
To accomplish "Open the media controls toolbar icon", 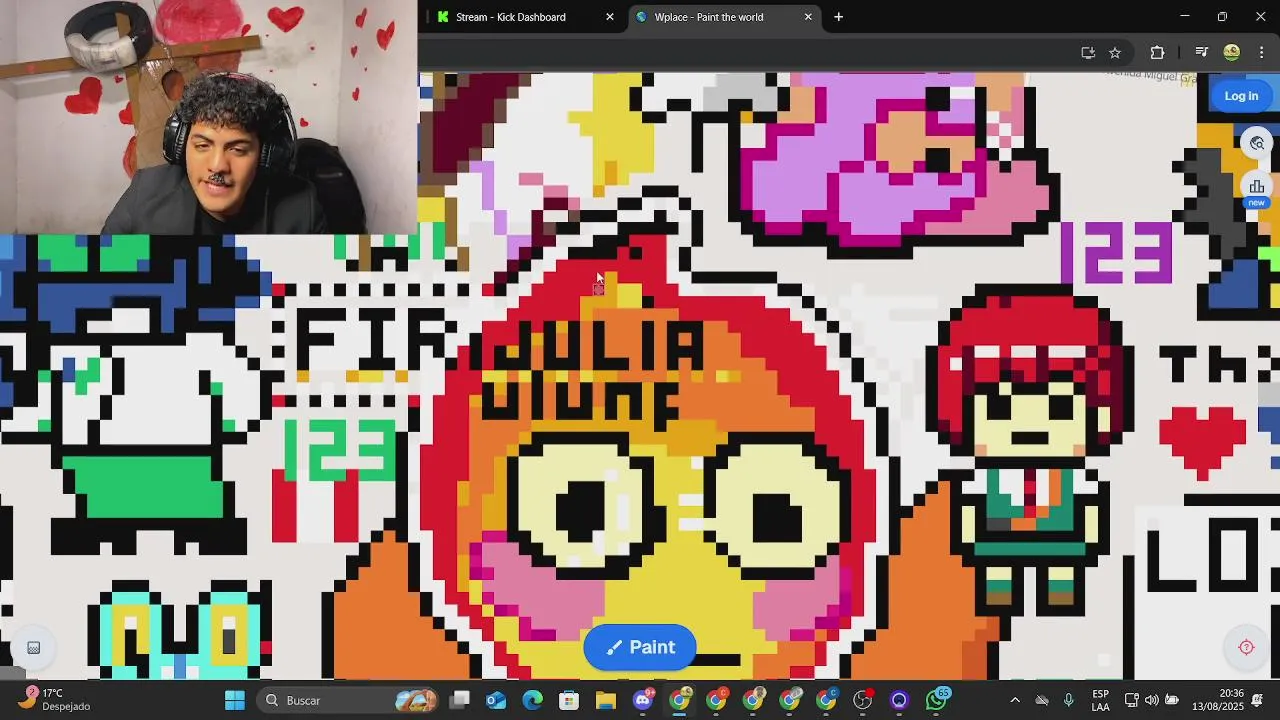I will click(x=1202, y=53).
